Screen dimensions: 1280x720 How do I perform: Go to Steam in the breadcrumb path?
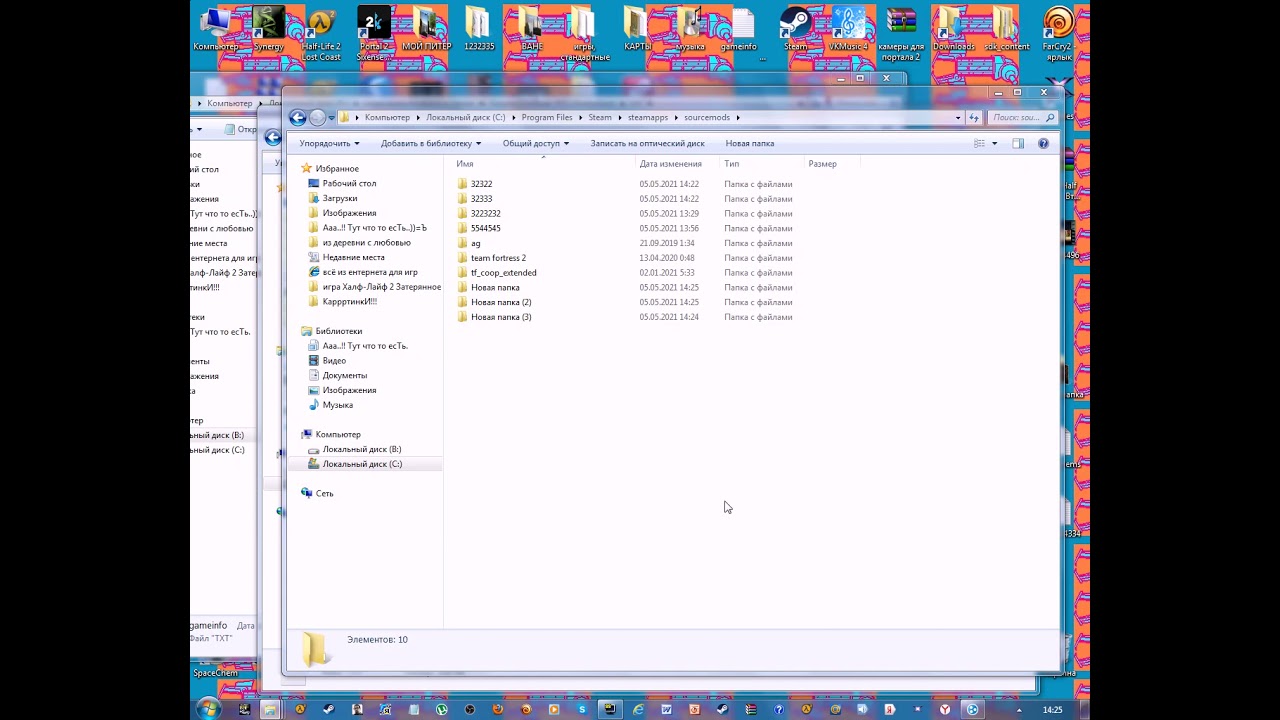point(599,118)
